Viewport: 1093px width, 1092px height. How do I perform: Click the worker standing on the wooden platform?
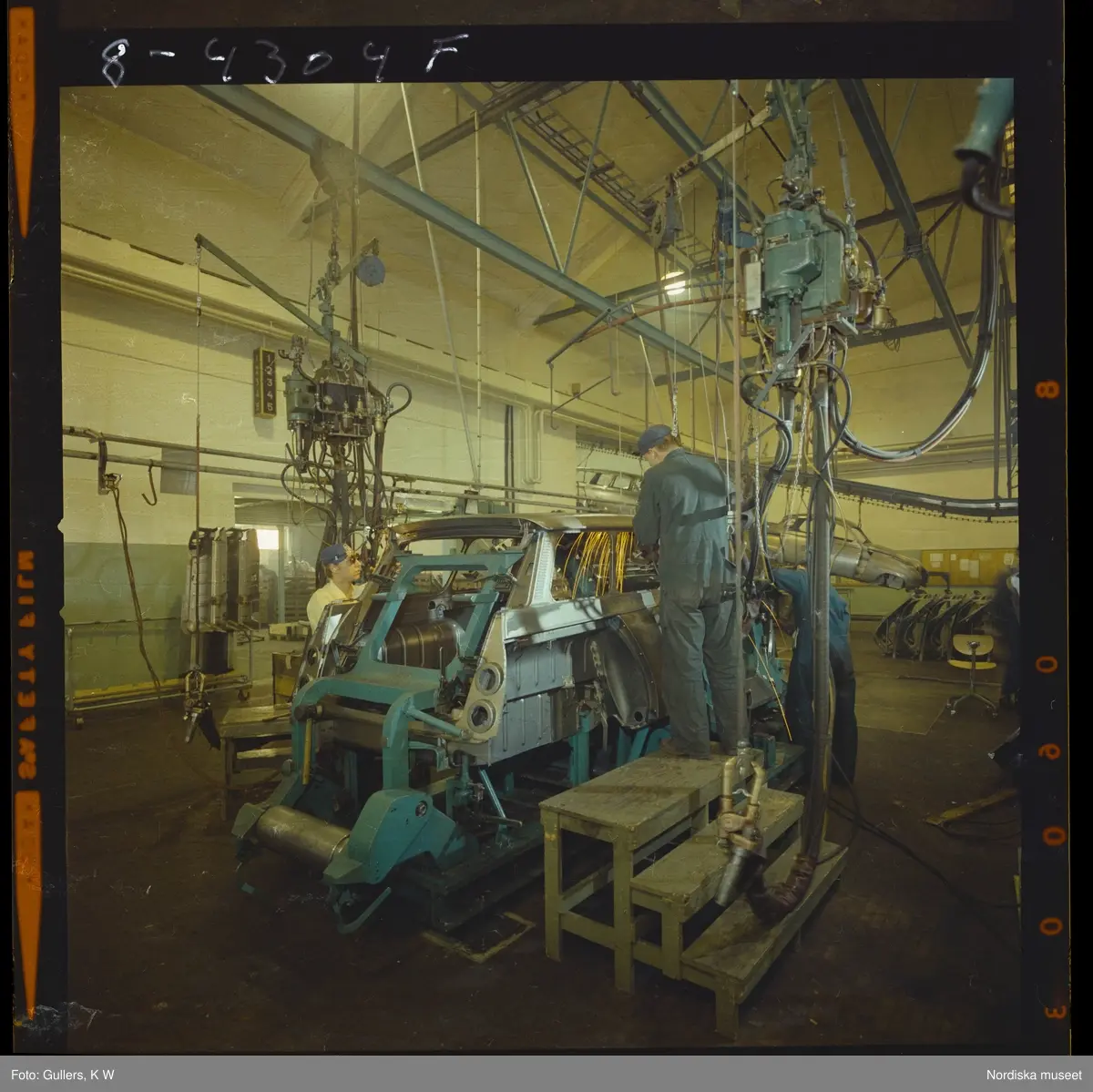(x=688, y=583)
